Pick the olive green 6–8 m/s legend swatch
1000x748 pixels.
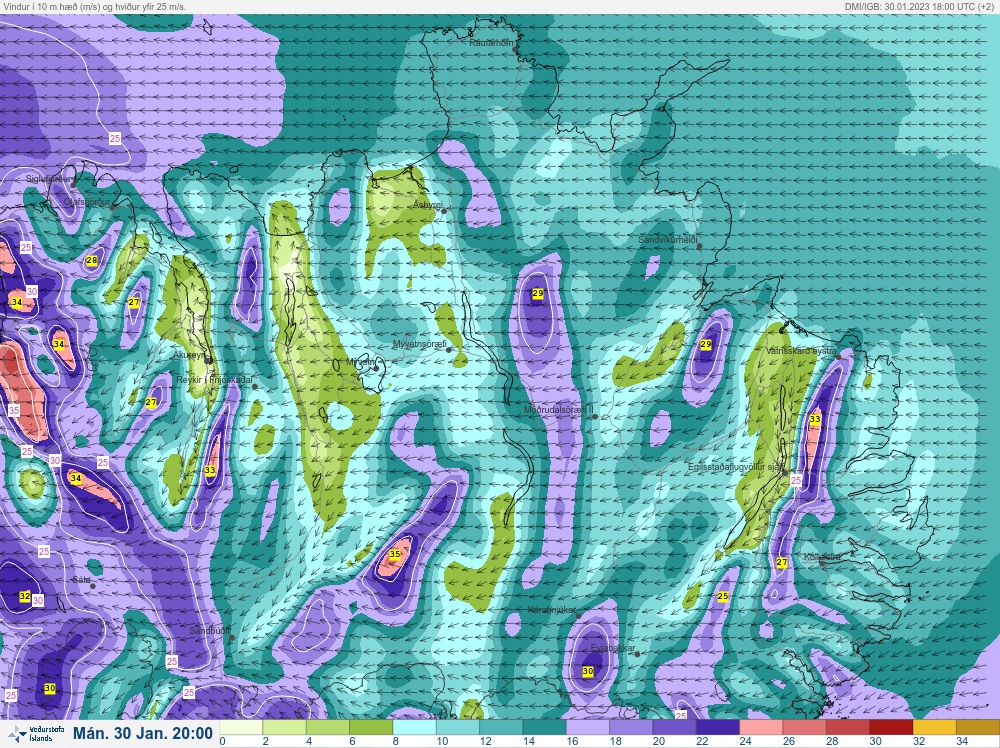[371, 728]
